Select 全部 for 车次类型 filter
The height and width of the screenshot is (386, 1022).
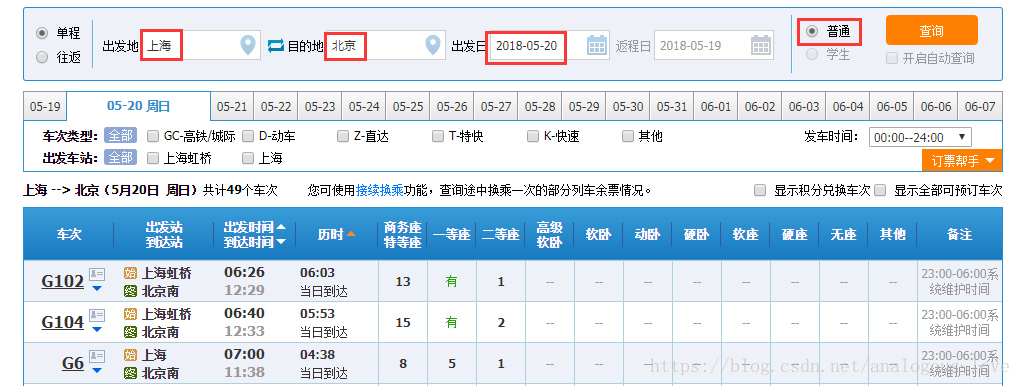pos(121,136)
